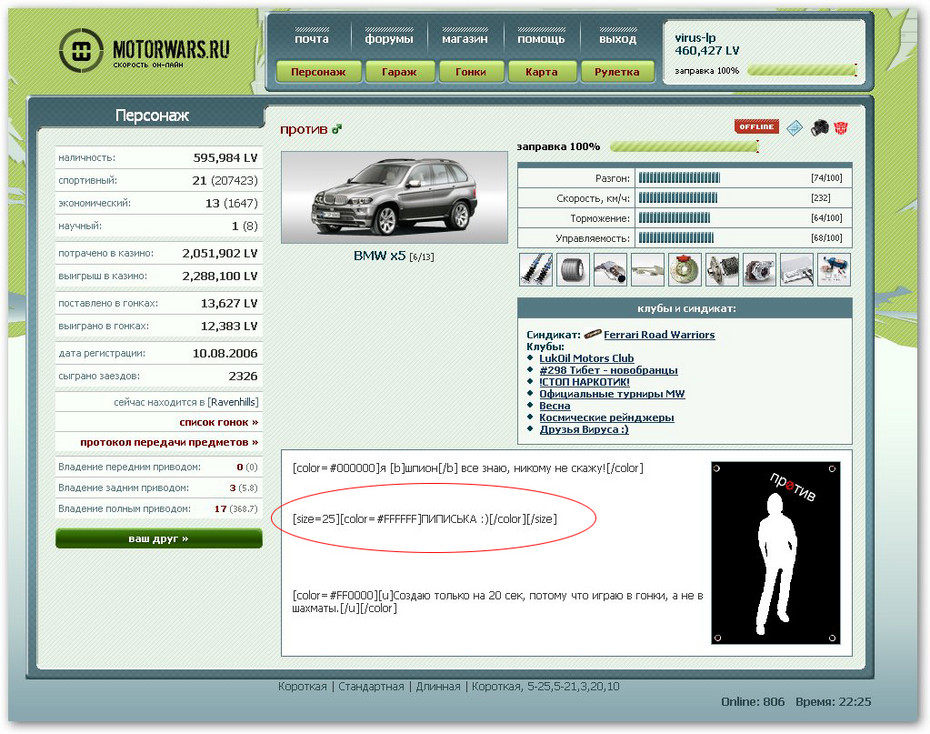Select the brake disc part icon
The width and height of the screenshot is (930, 734).
[685, 270]
